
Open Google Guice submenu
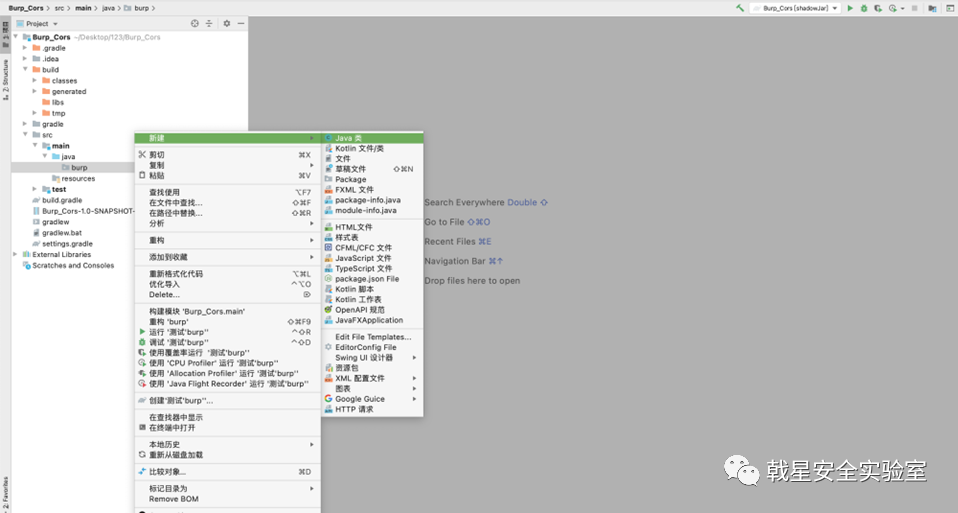[372, 399]
